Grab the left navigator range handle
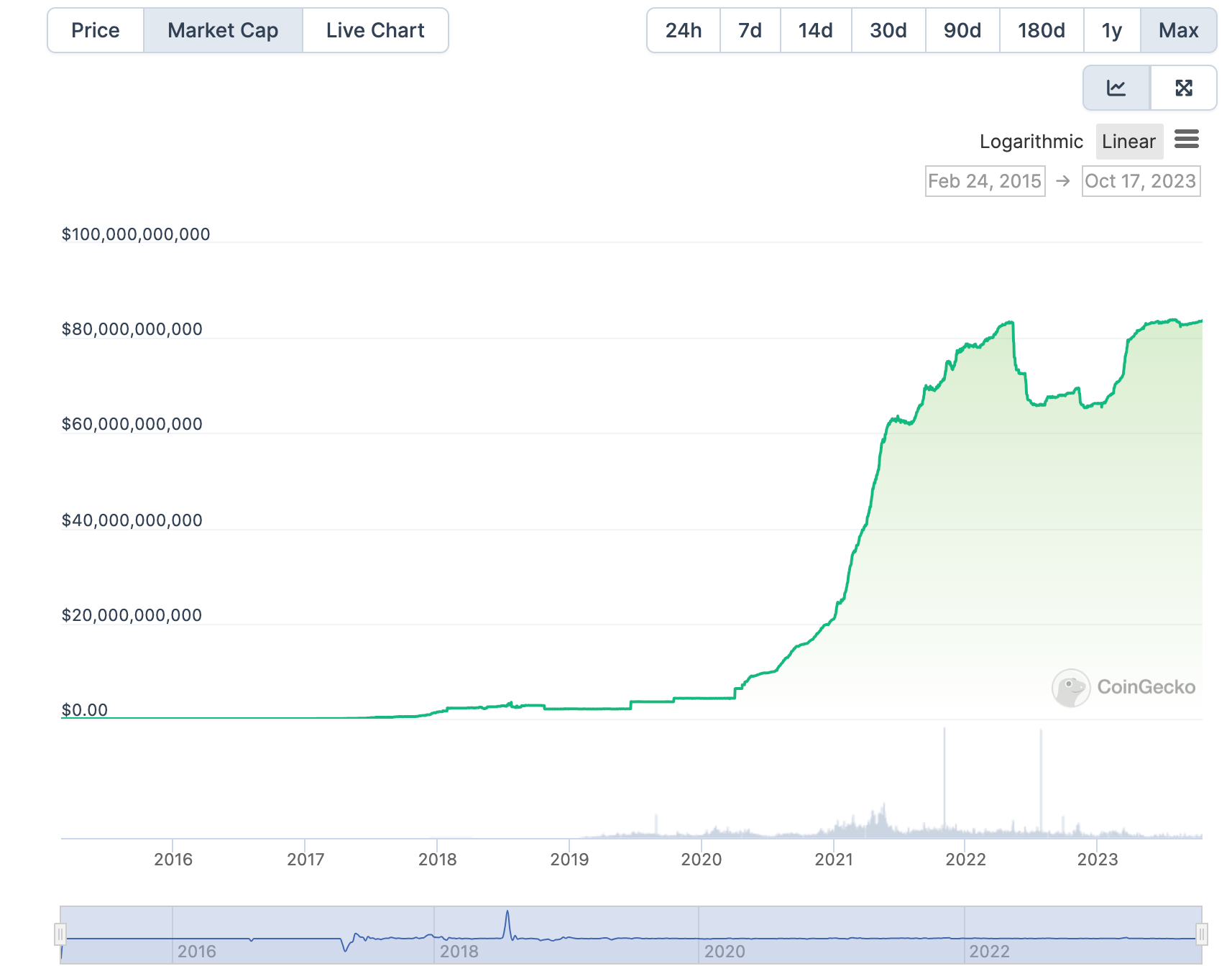Viewport: 1232px width, 976px height. (60, 934)
